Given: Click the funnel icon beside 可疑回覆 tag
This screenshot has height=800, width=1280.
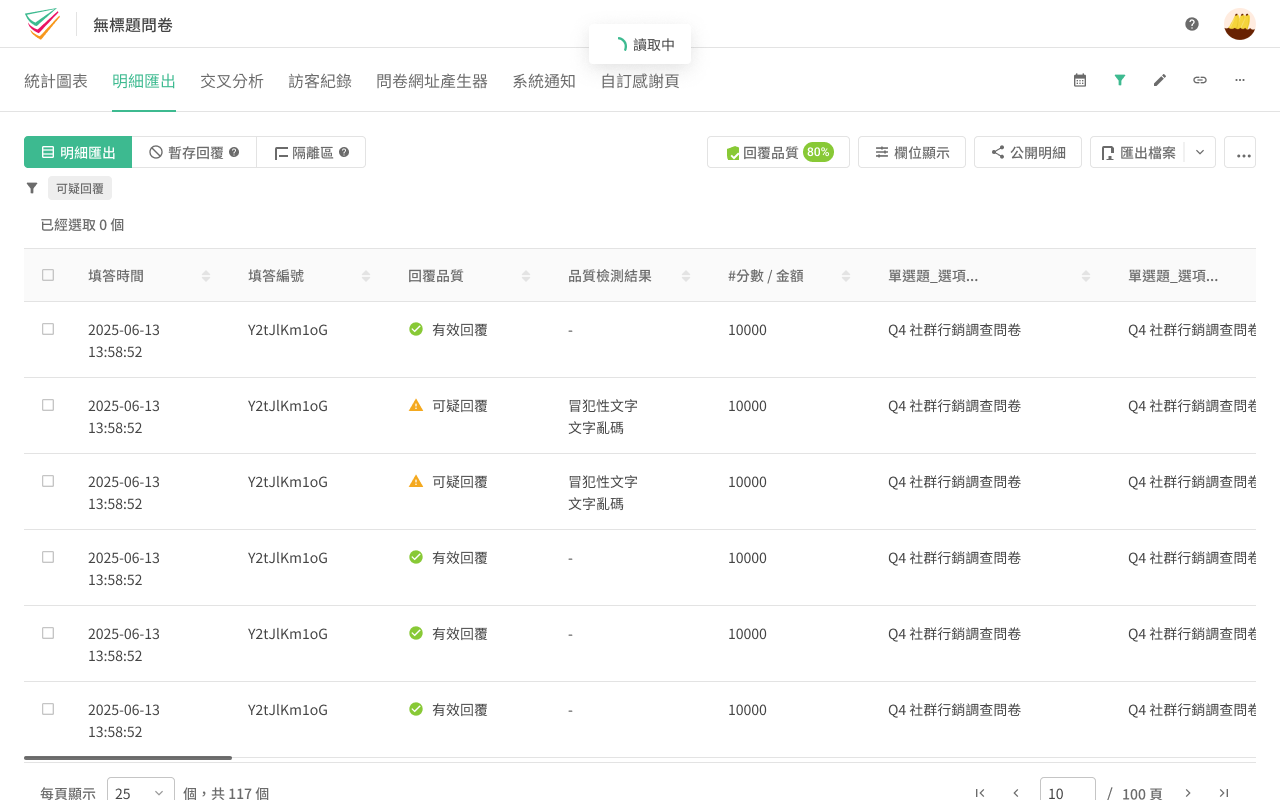Looking at the screenshot, I should click(x=32, y=188).
